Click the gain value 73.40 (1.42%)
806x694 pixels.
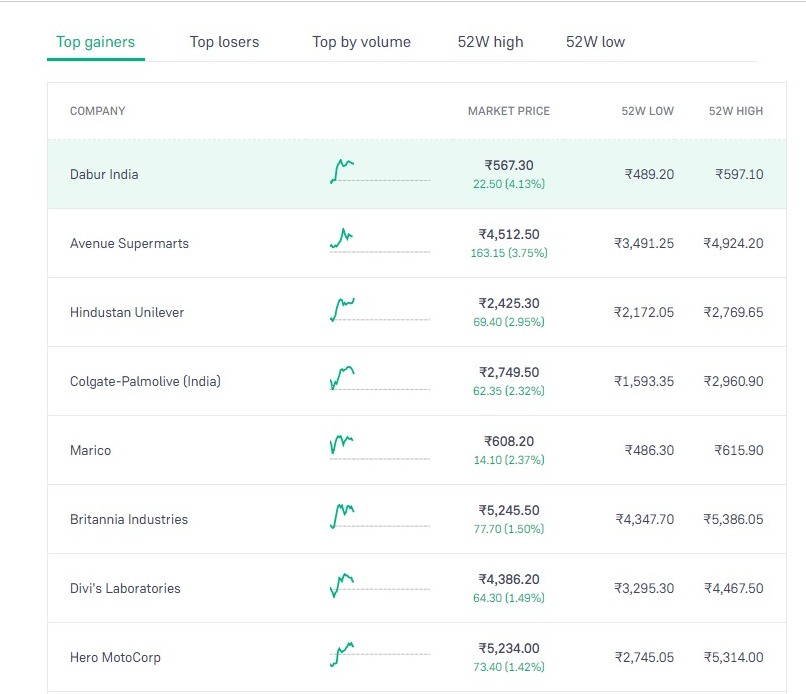coord(509,667)
